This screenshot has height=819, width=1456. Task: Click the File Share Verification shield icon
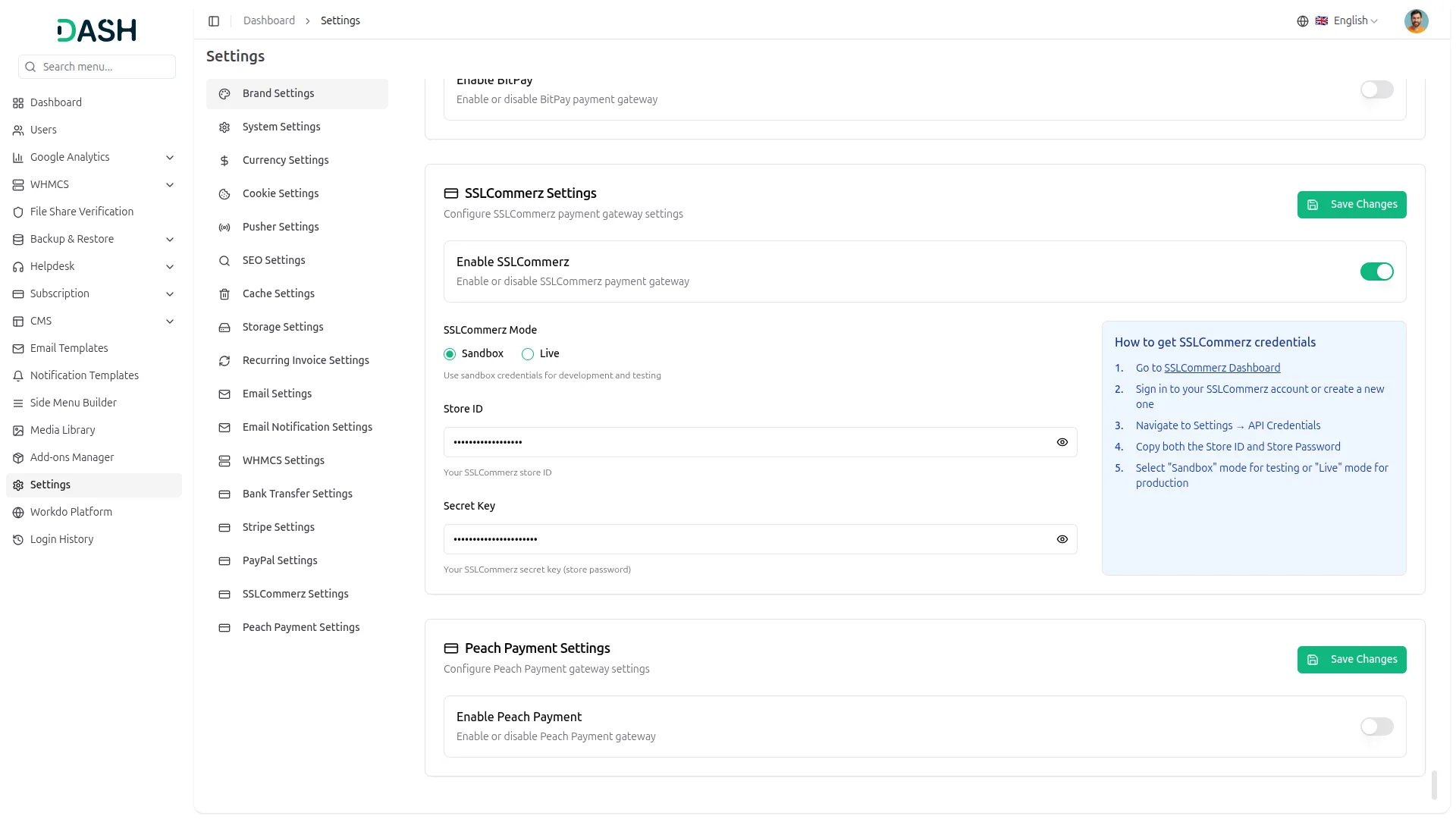18,212
